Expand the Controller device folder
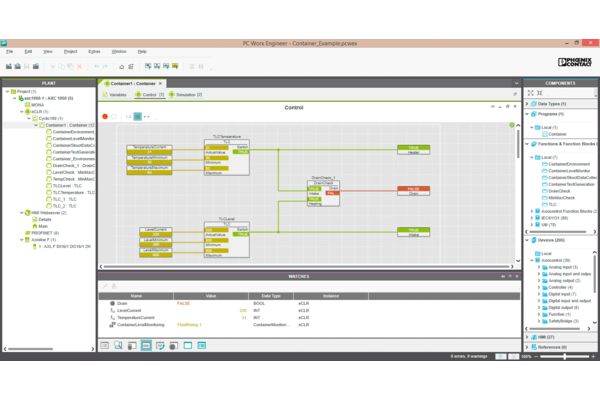The height and width of the screenshot is (400, 600). pos(539,287)
